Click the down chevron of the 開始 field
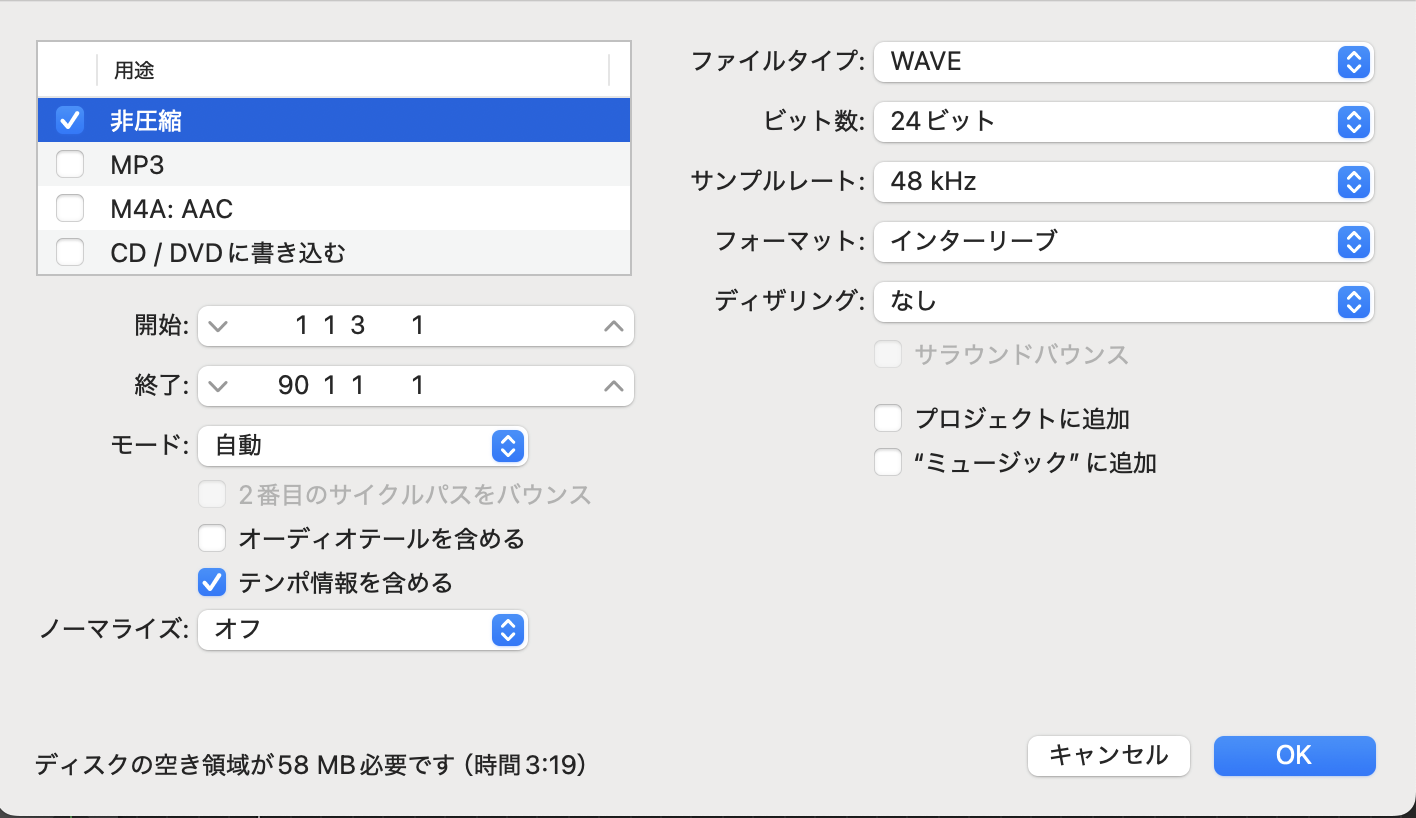1416x818 pixels. tap(219, 326)
